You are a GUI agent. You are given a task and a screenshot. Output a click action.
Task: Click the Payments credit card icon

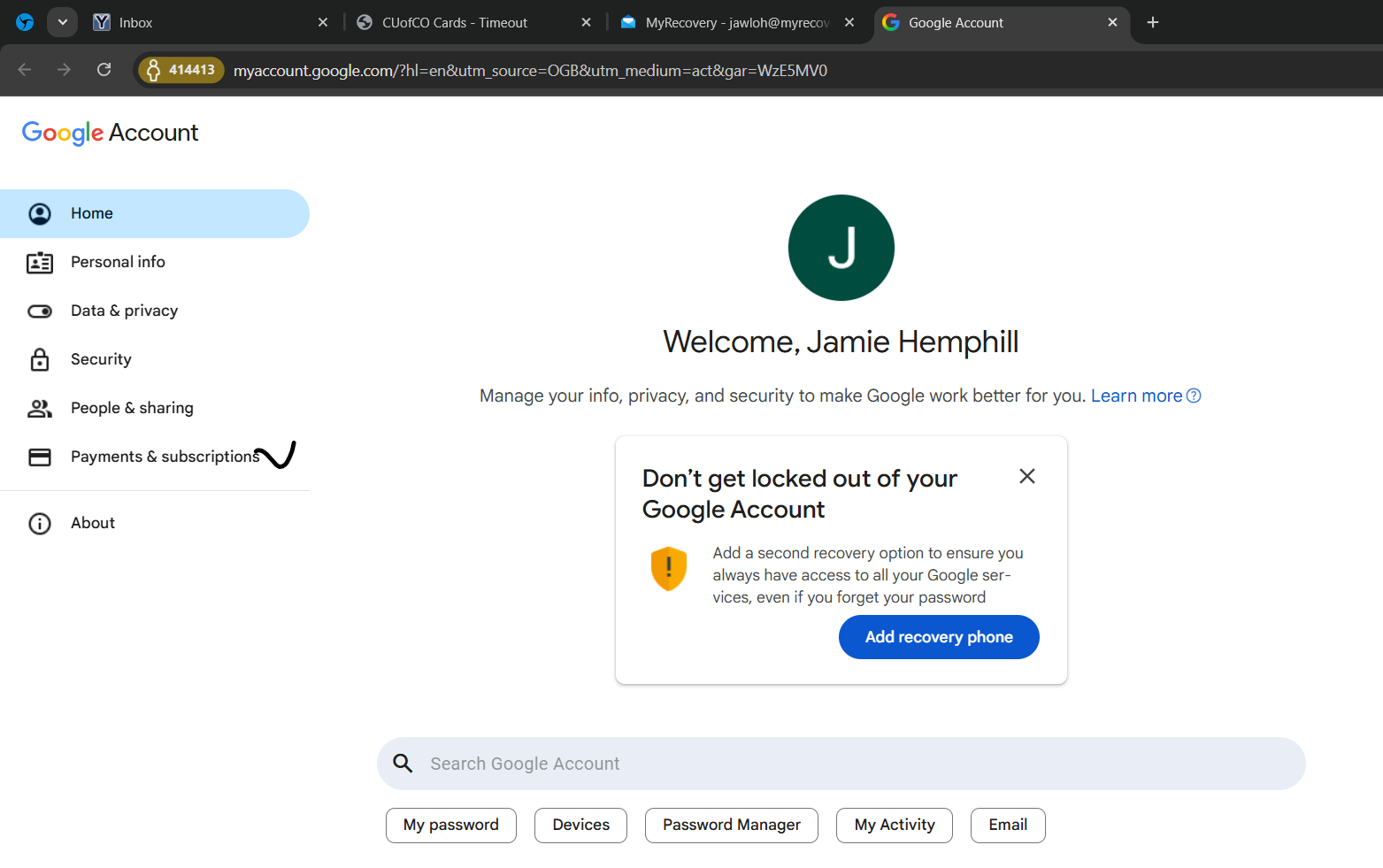coord(40,457)
